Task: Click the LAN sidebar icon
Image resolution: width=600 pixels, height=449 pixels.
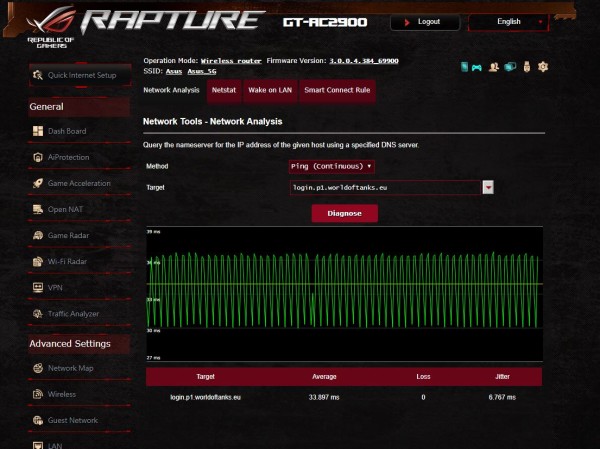Action: click(x=38, y=446)
